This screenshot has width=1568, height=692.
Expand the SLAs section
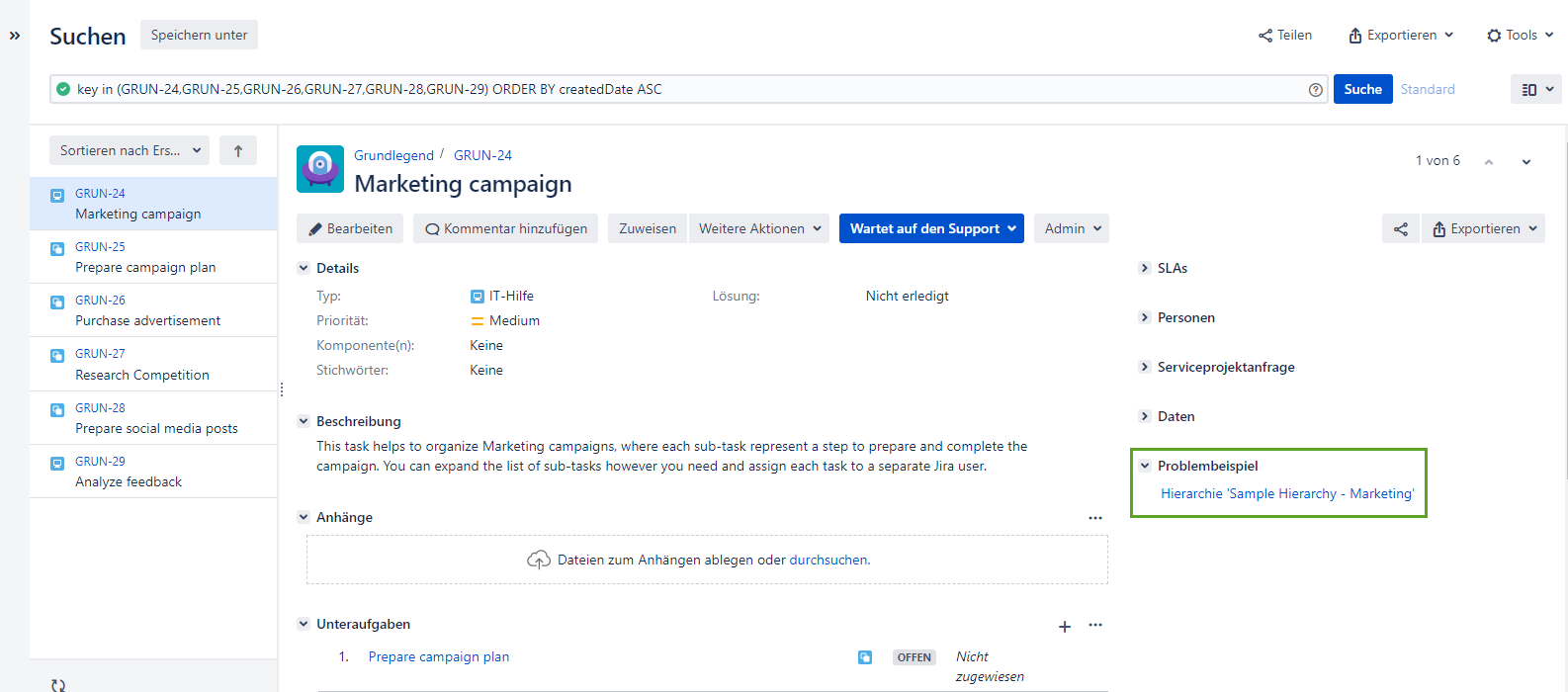point(1172,269)
